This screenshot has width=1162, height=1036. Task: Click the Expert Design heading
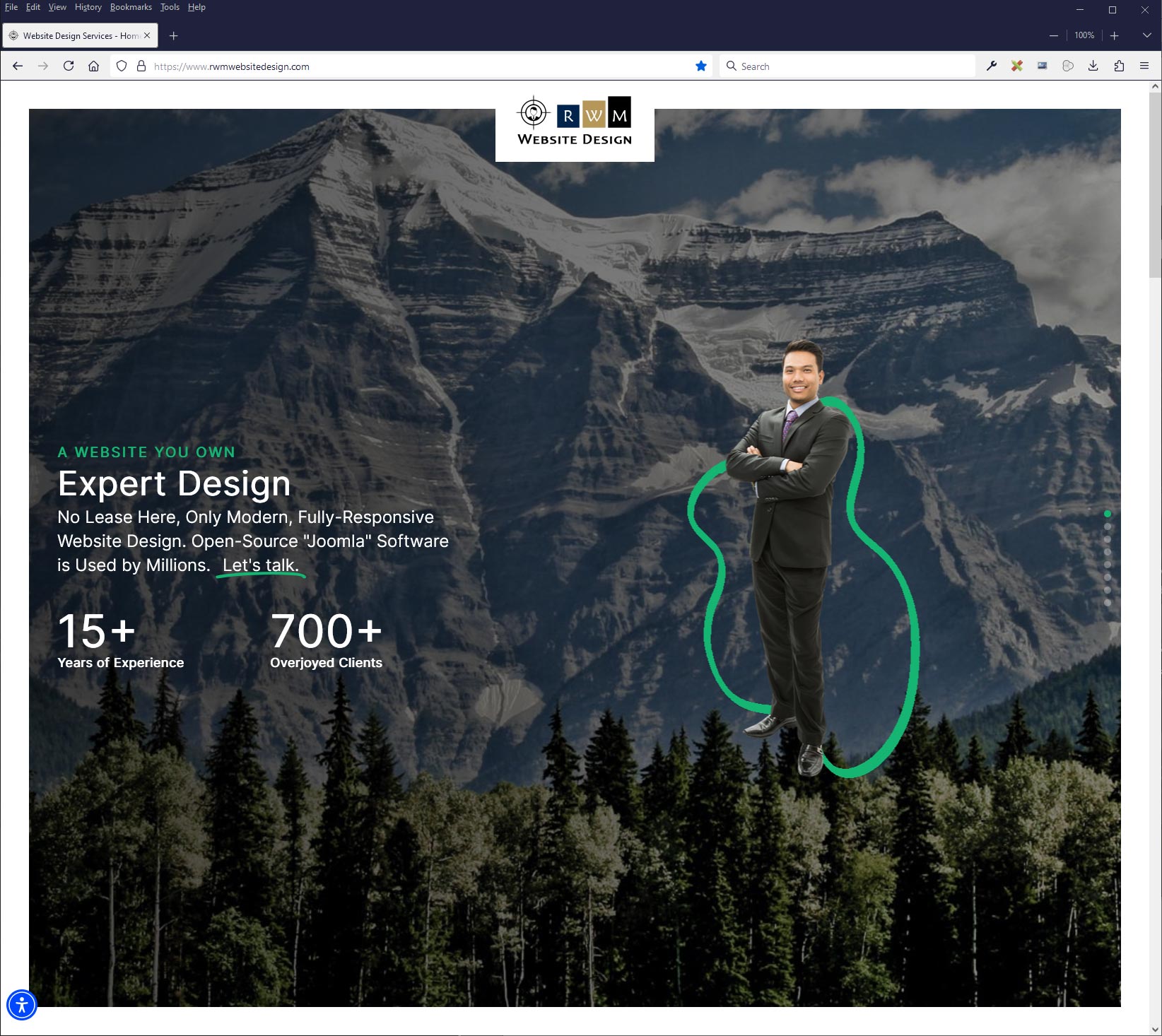pos(174,484)
